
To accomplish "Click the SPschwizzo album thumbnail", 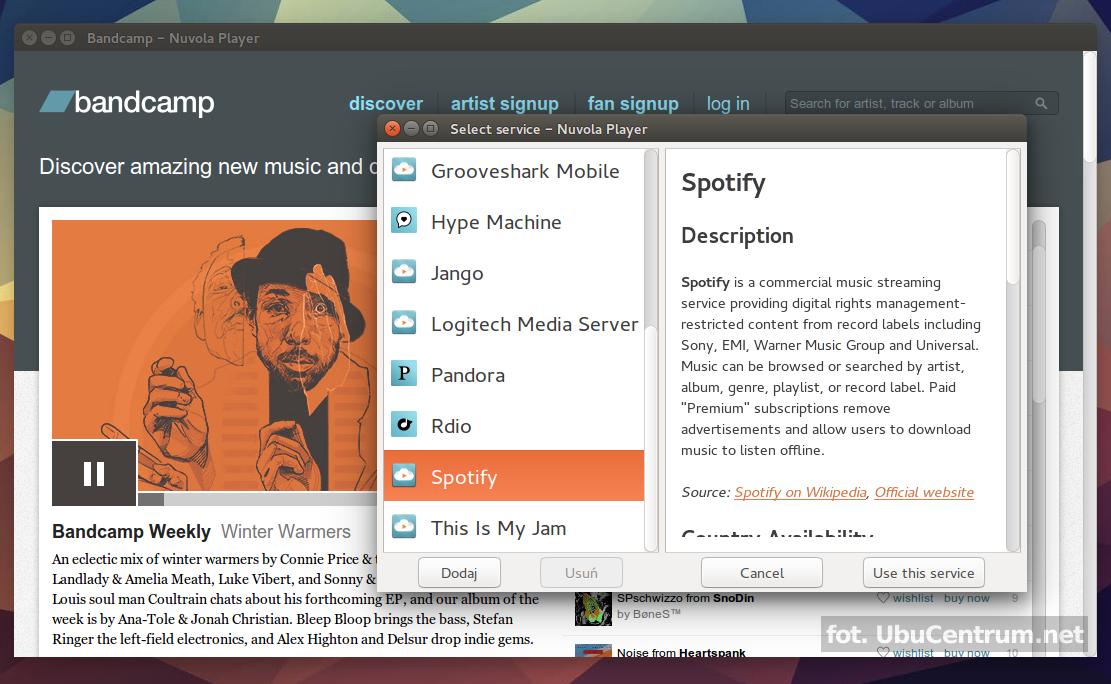I will (x=593, y=608).
